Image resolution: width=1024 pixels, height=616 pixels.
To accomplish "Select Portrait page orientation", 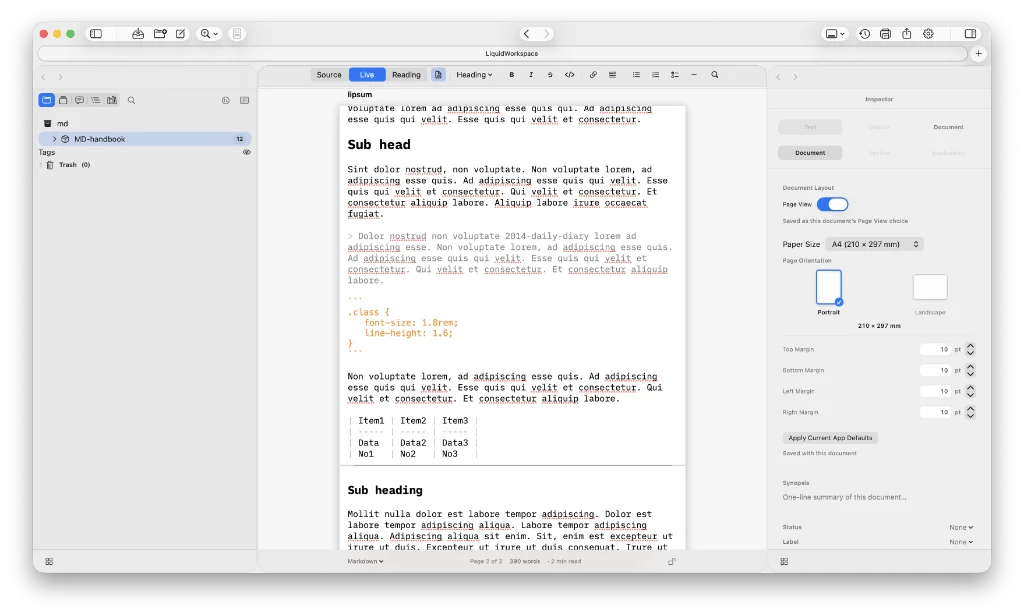I will coord(829,287).
